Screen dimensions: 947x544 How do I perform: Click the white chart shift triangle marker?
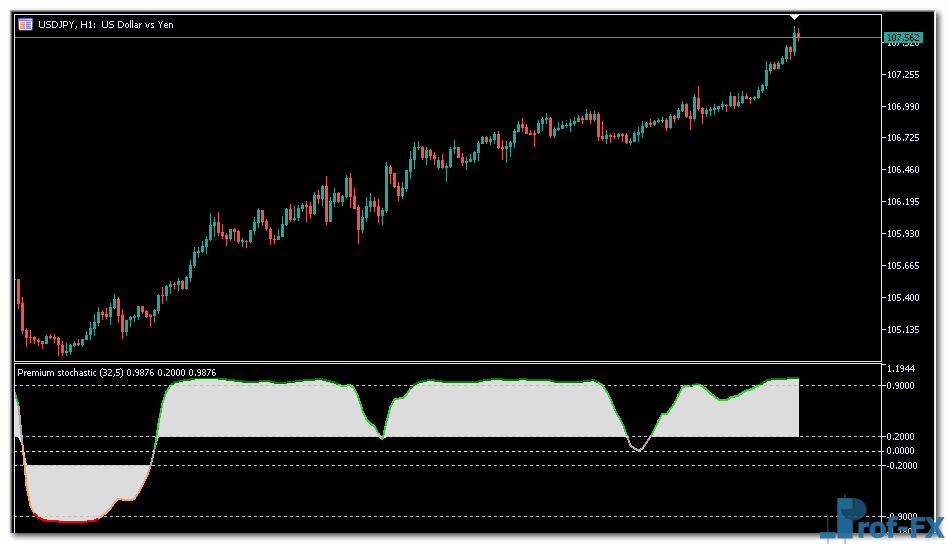[795, 17]
